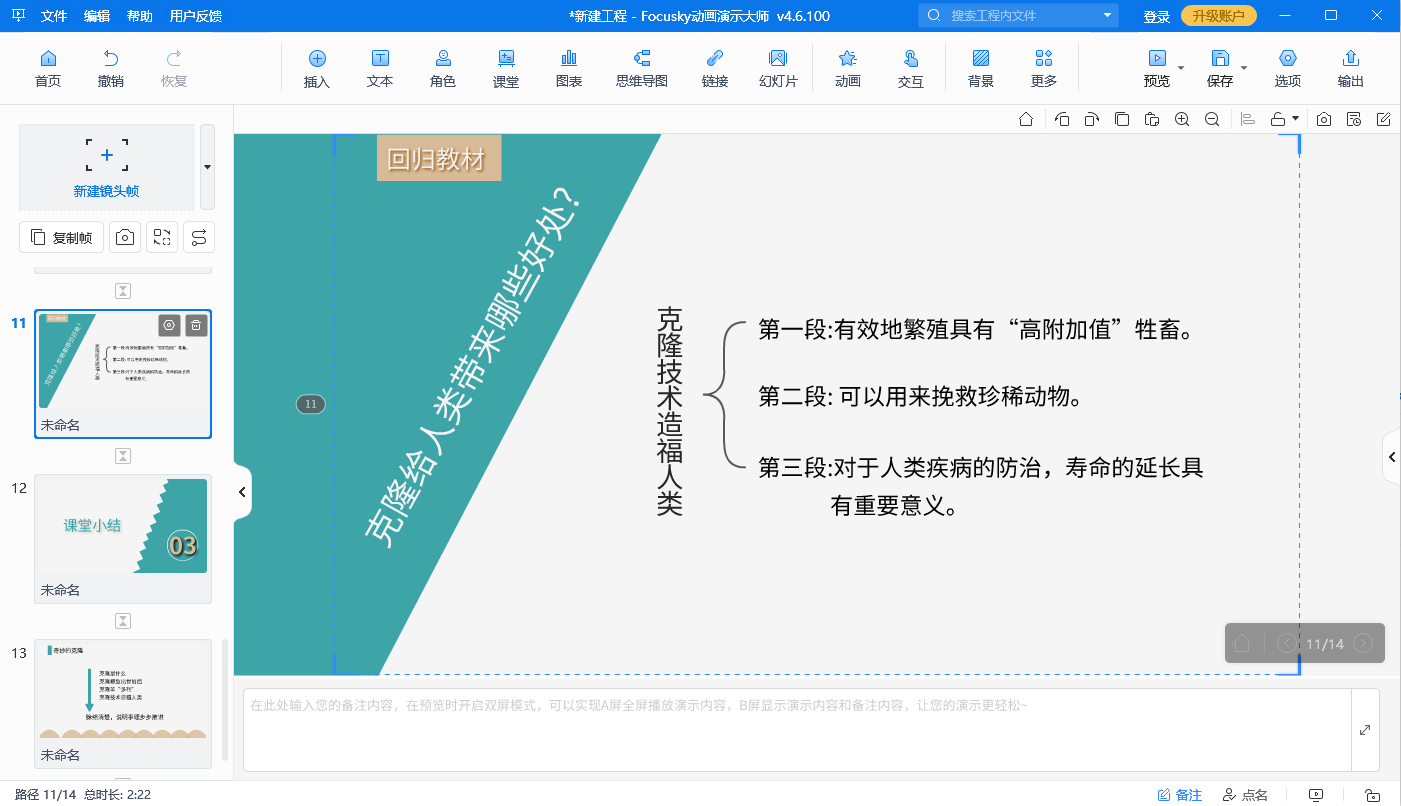The width and height of the screenshot is (1401, 806).
Task: Click the custom path icon button
Action: click(x=199, y=237)
